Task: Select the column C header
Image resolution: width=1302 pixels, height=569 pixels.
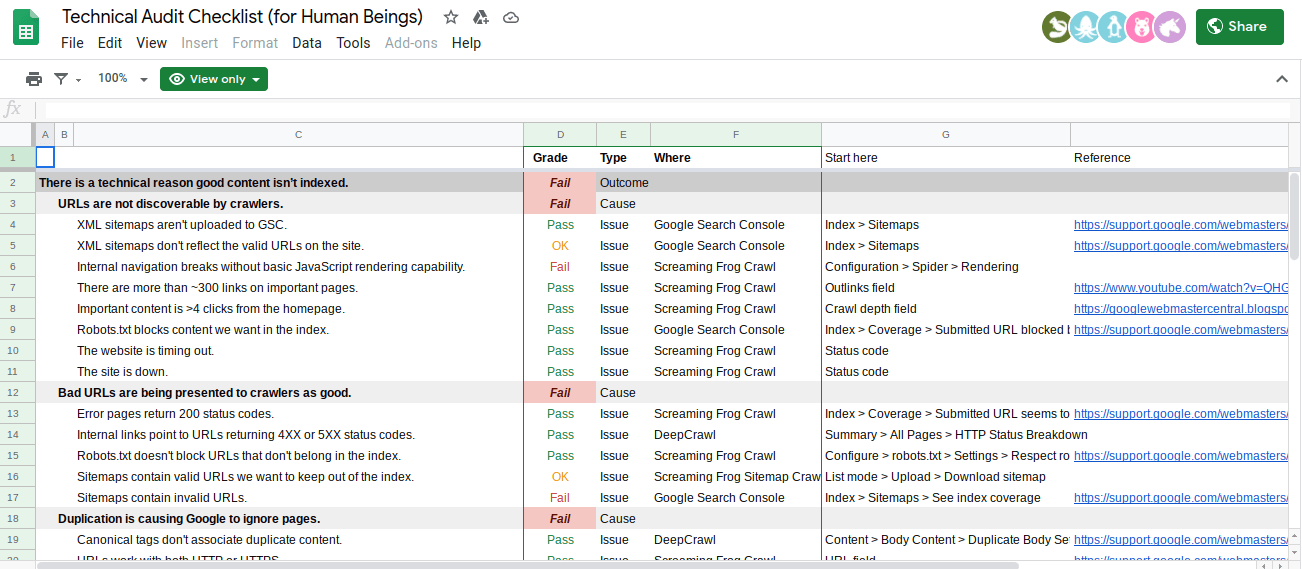Action: (298, 134)
